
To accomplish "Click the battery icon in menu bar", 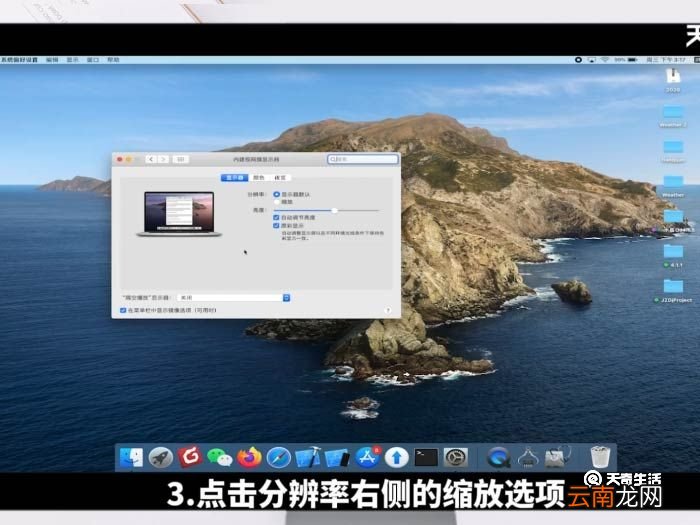I will pos(632,60).
